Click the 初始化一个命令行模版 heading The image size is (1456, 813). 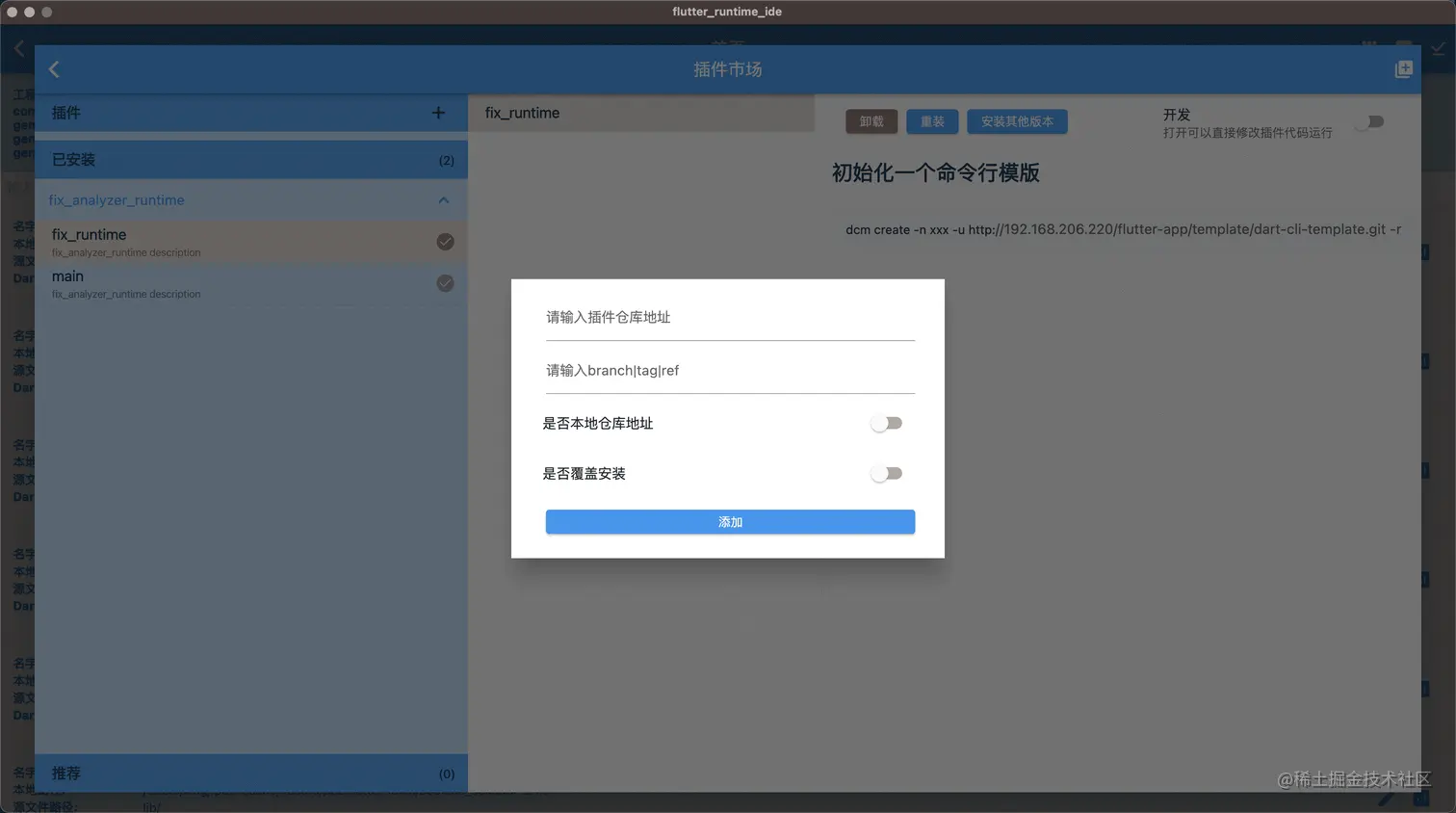(x=936, y=173)
